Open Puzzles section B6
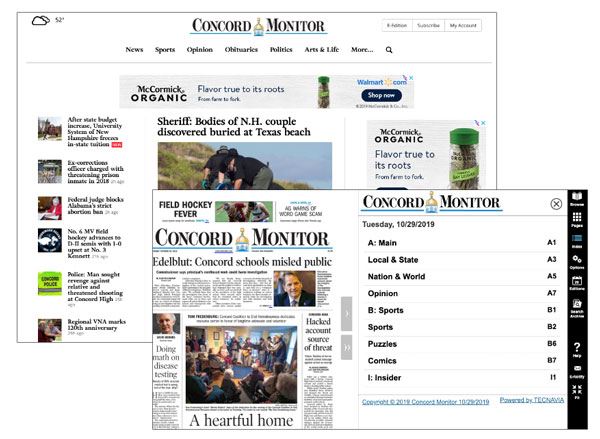Viewport: 600px width, 439px height. point(462,344)
